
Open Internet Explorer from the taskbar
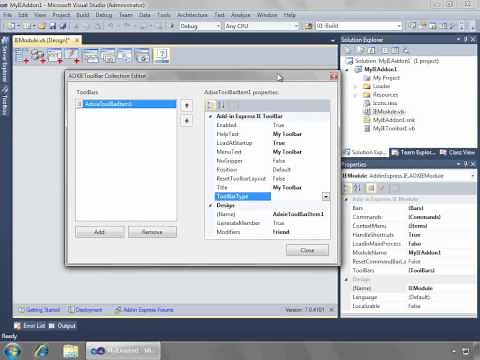[x=41, y=351]
